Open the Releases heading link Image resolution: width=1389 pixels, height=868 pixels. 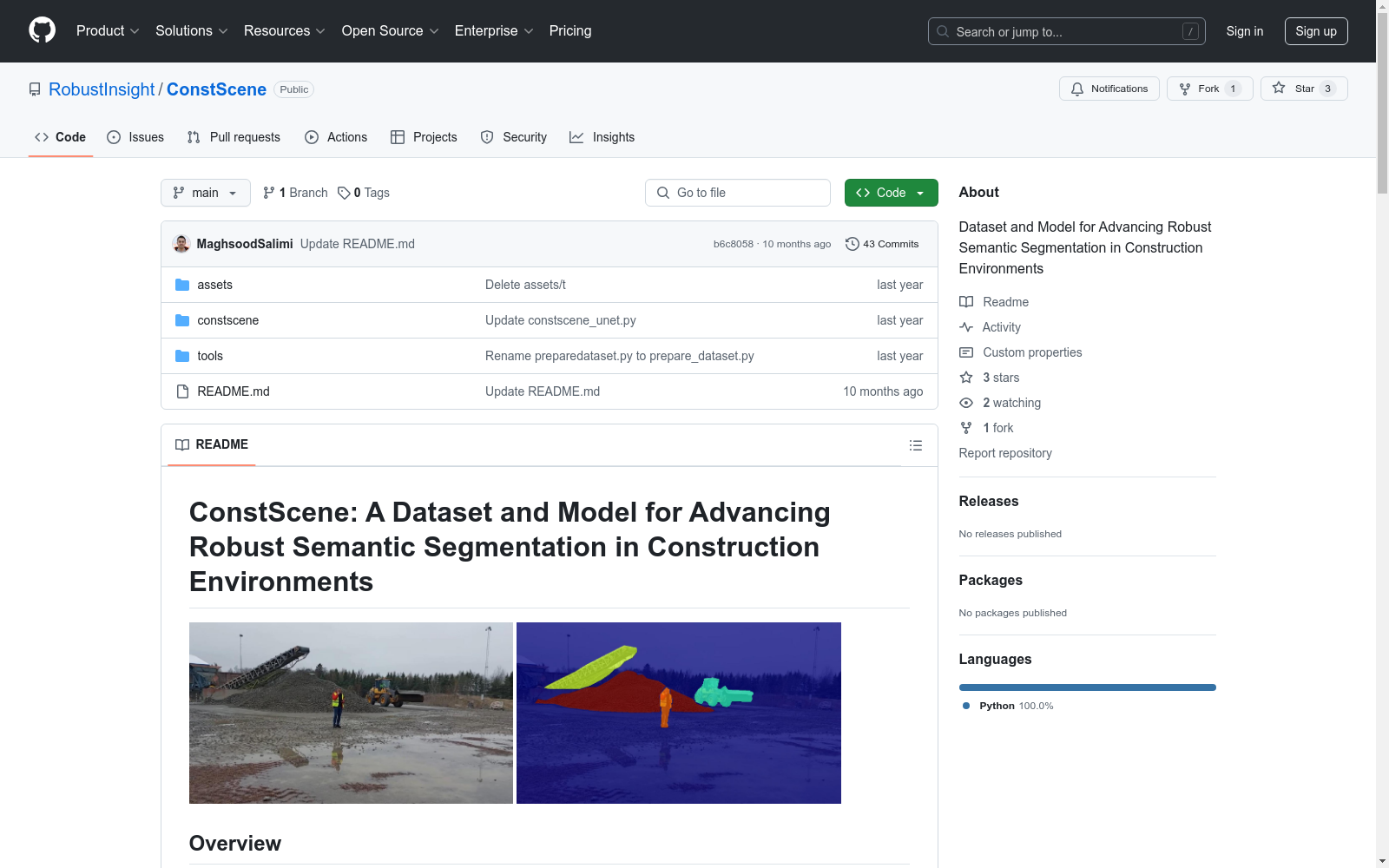[x=989, y=501]
